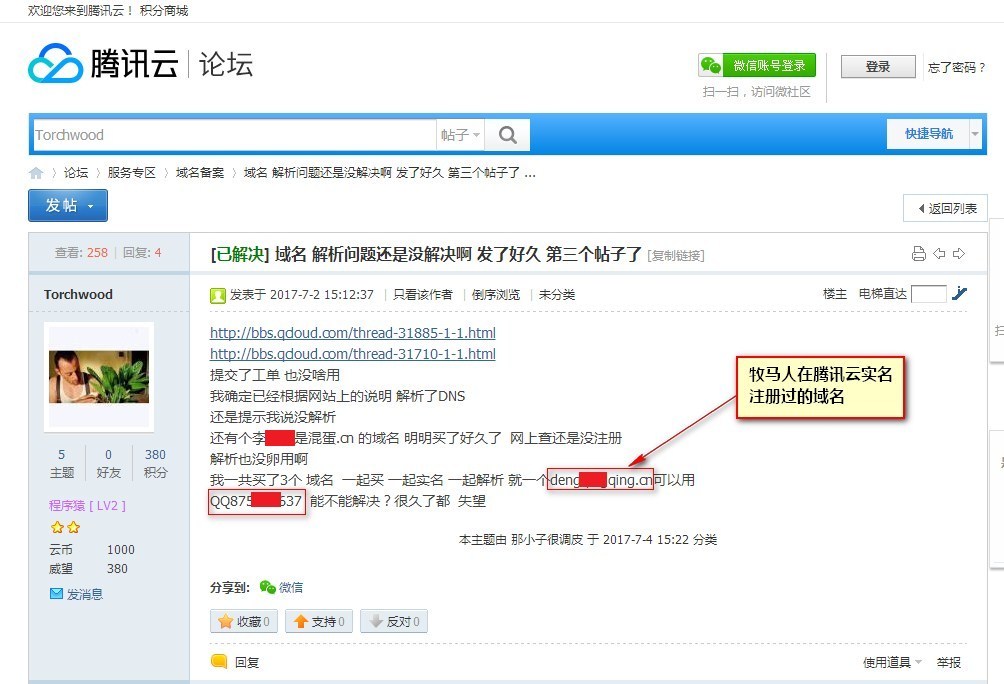Click the previous thread arrow icon
The width and height of the screenshot is (1004, 684).
coord(939,254)
